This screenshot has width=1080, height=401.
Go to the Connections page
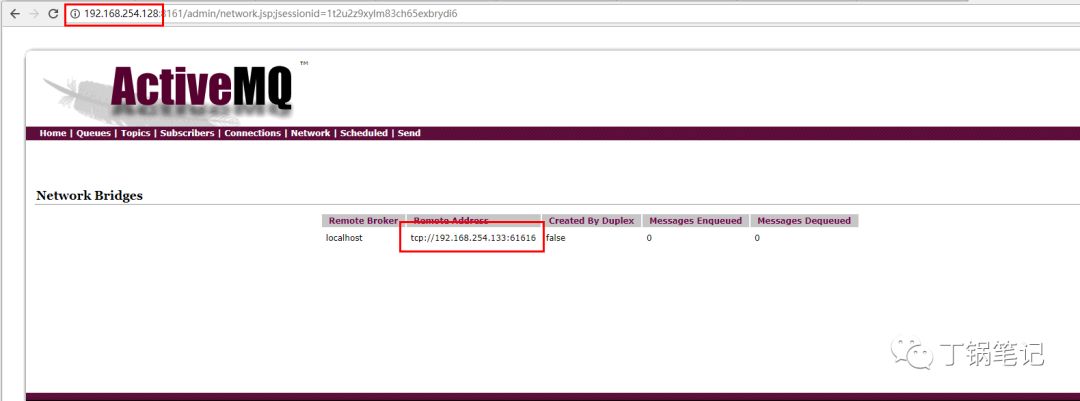[252, 133]
